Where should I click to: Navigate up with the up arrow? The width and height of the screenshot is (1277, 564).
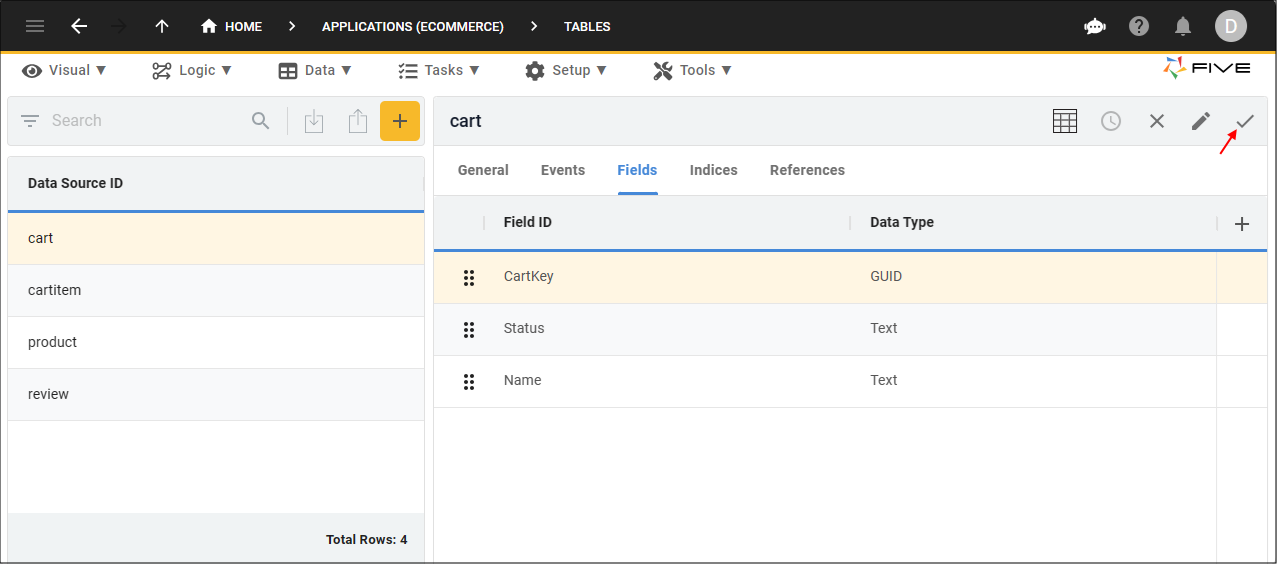[162, 26]
